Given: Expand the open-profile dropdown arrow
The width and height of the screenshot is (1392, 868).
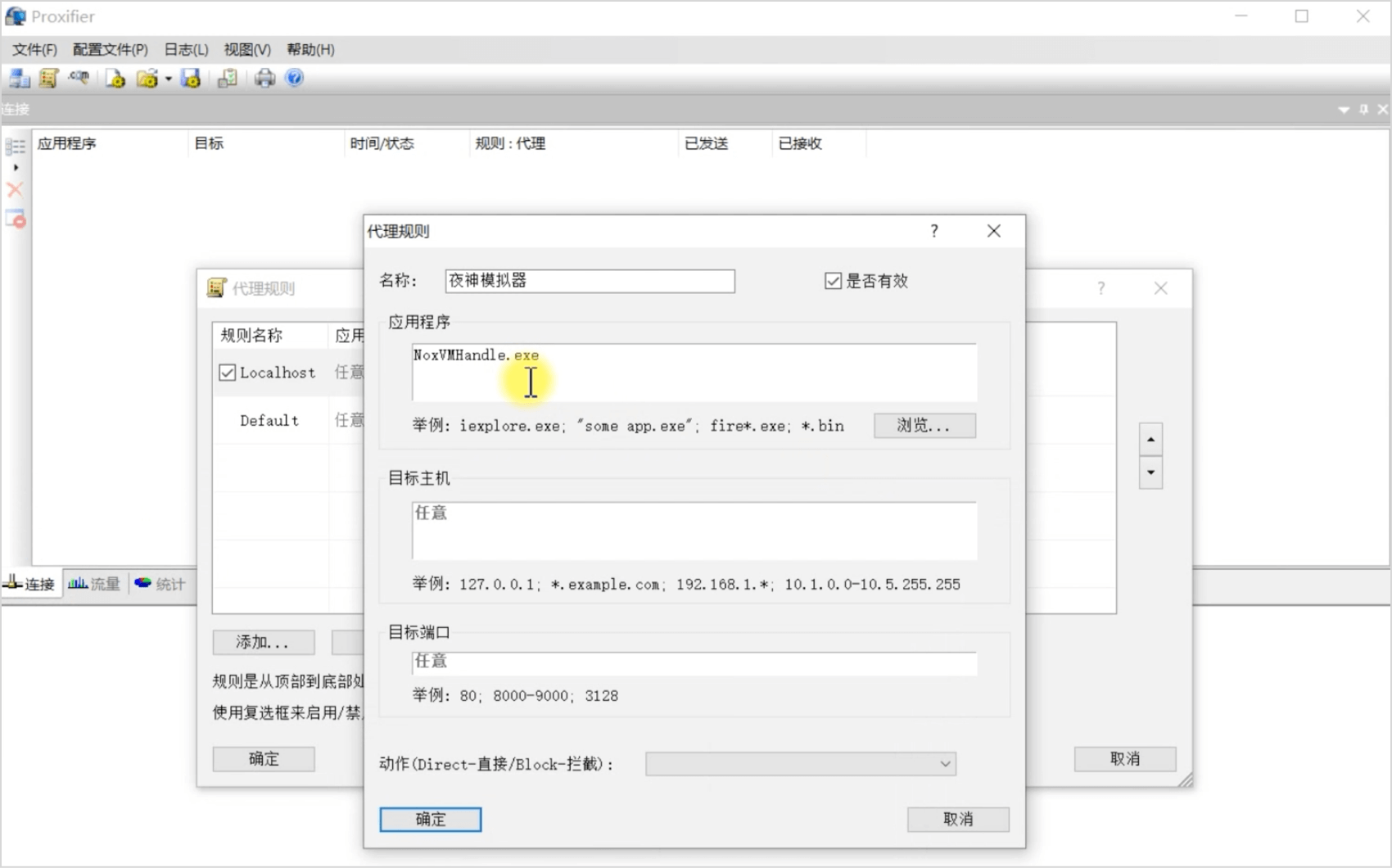Looking at the screenshot, I should (168, 79).
